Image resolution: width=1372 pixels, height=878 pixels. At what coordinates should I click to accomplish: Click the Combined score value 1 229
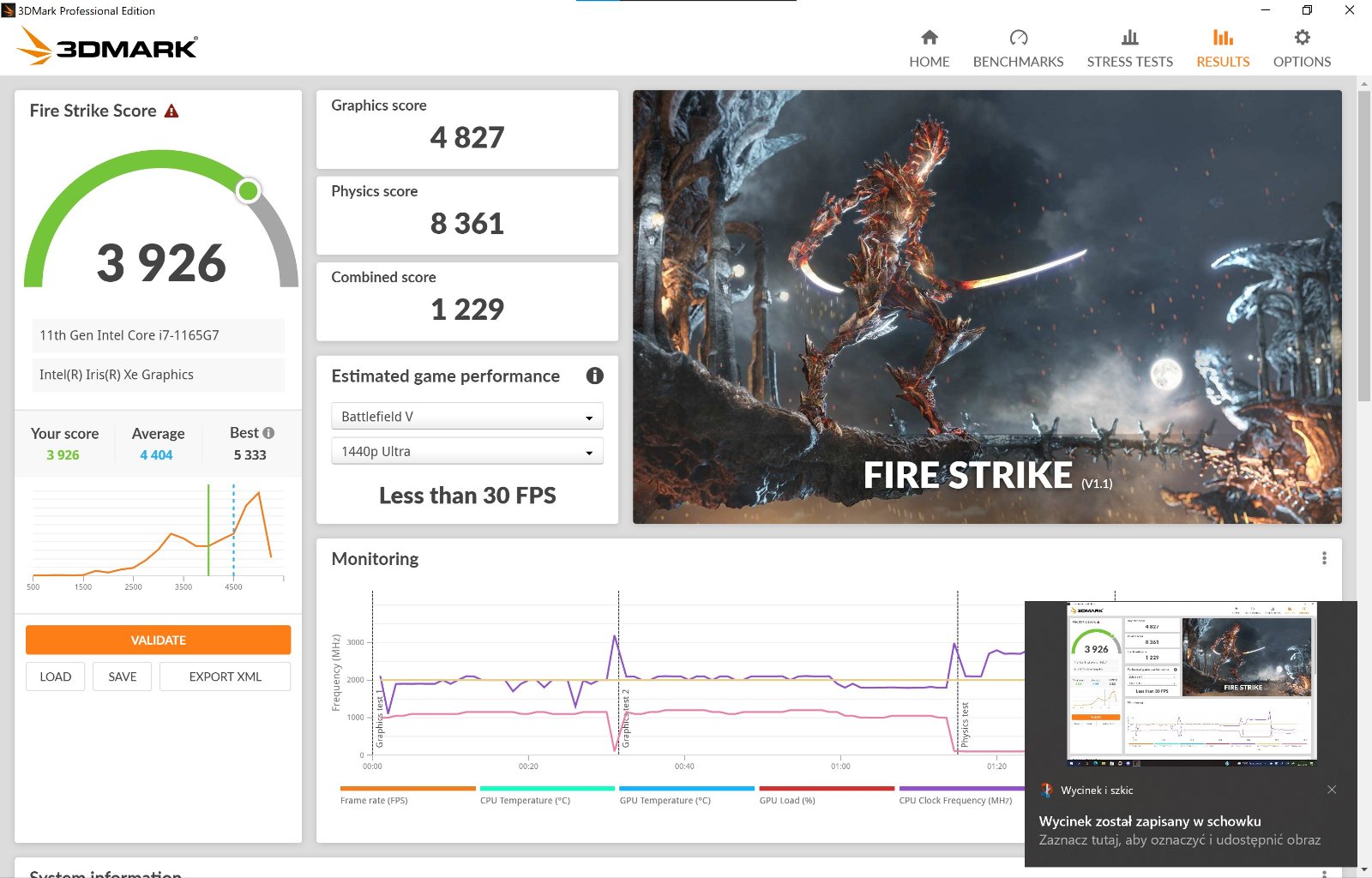click(467, 309)
